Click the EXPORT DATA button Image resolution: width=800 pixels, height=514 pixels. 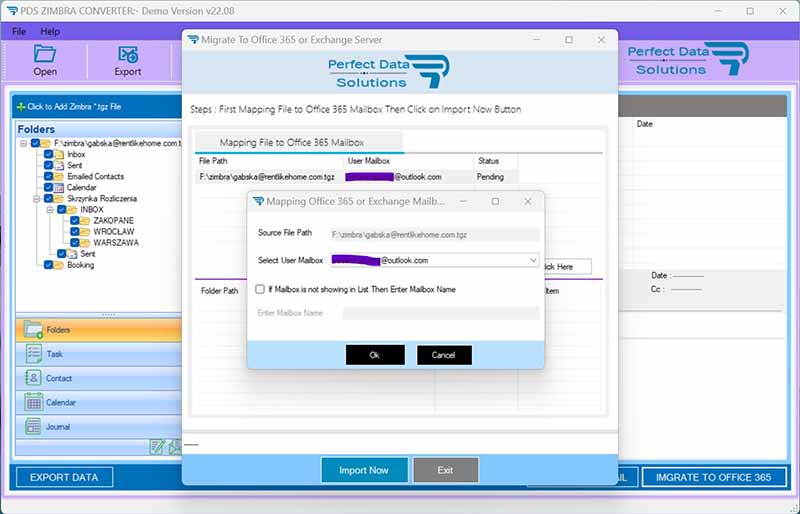pyautogui.click(x=64, y=477)
